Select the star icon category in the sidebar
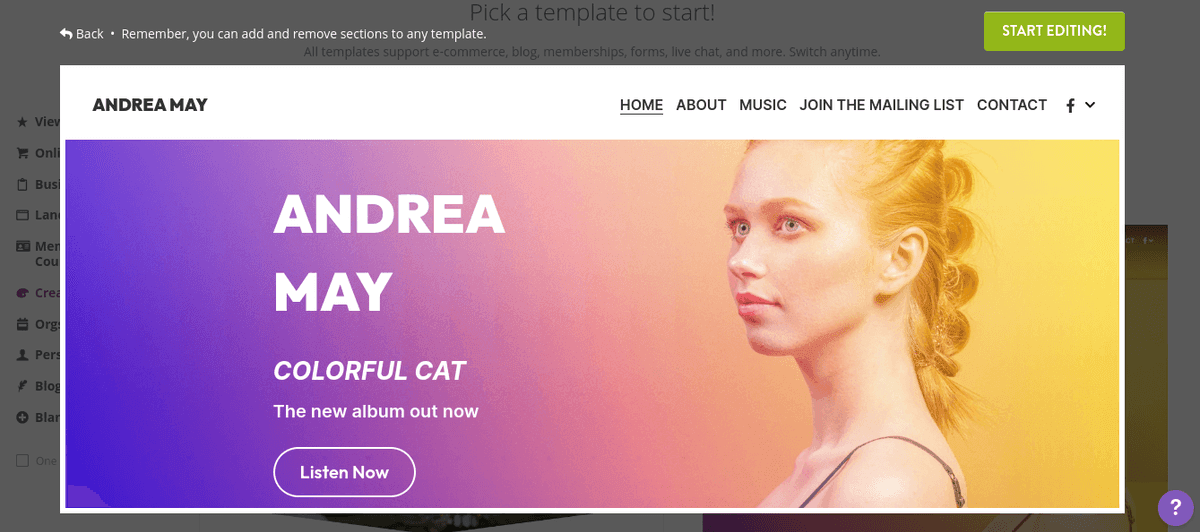The image size is (1200, 532). tap(22, 122)
